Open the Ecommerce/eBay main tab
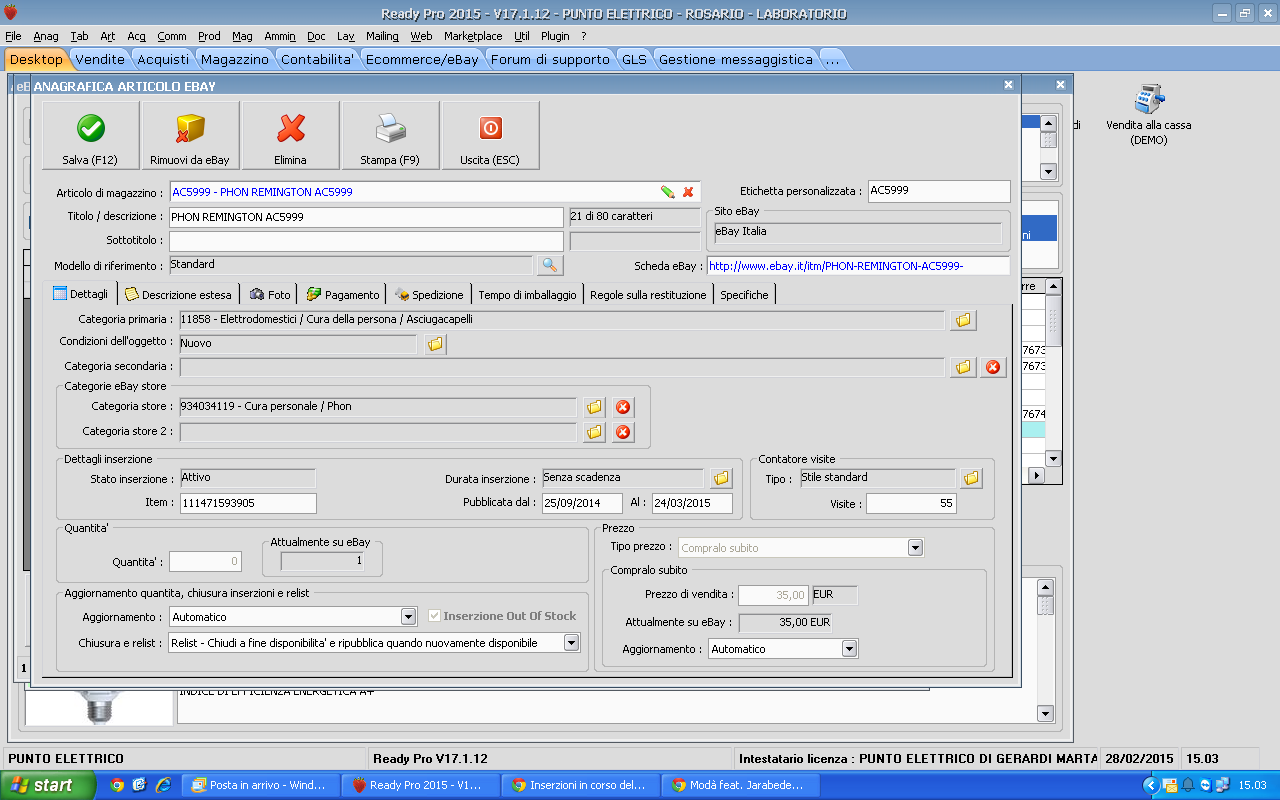The height and width of the screenshot is (800, 1280). (x=422, y=59)
